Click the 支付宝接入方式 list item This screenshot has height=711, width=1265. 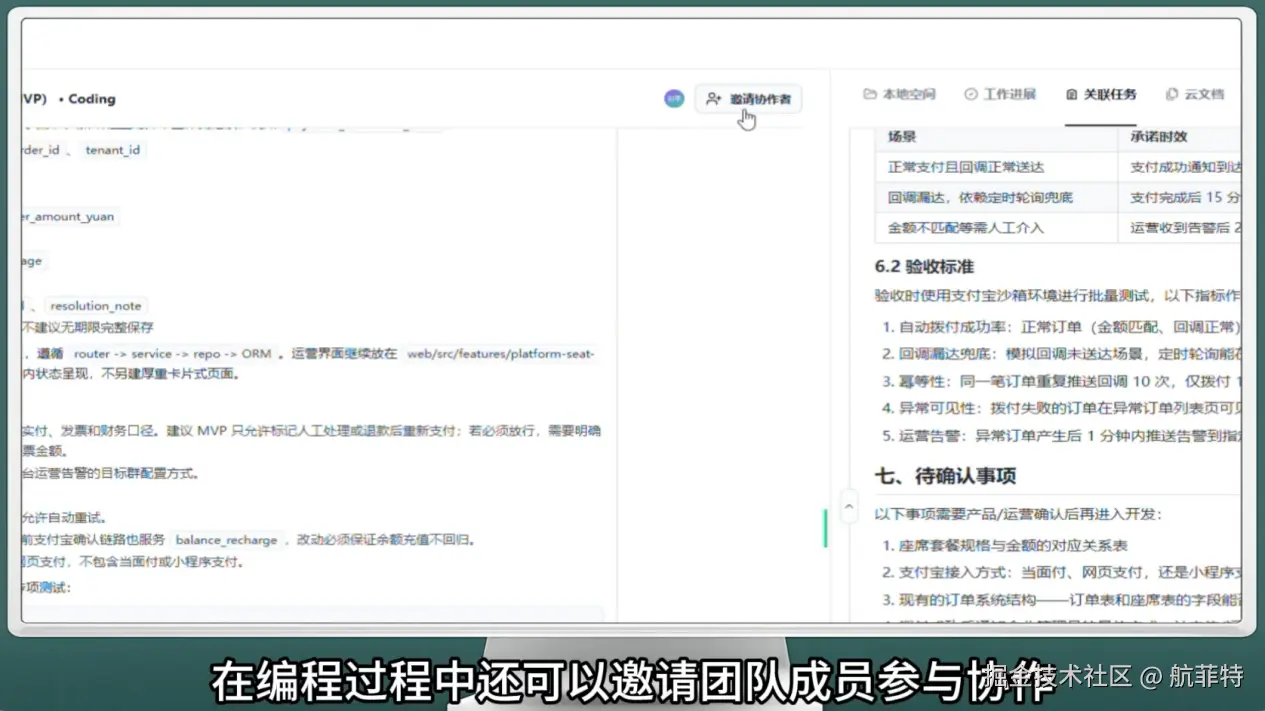[x=1061, y=572]
